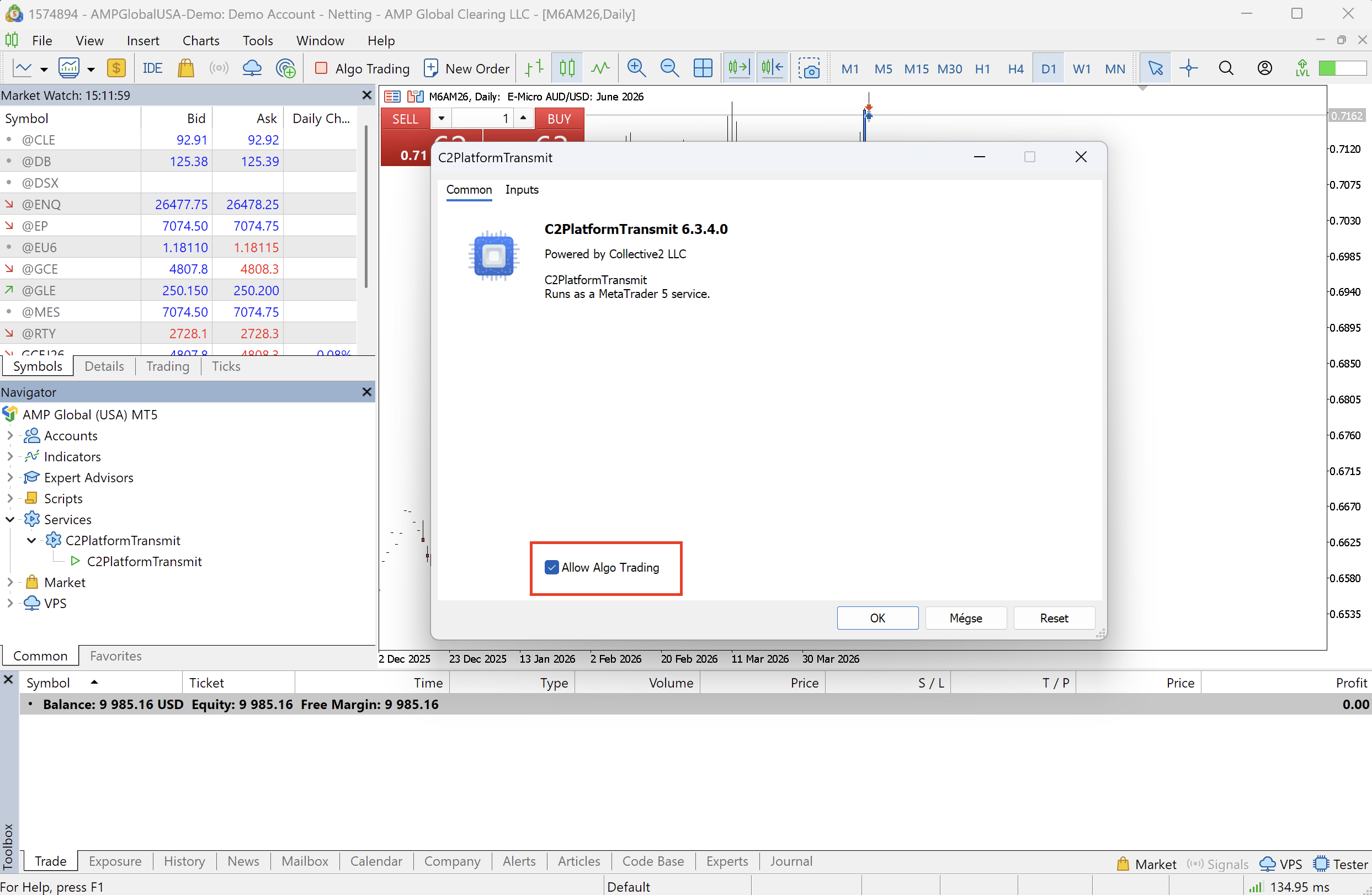Close the Toolbox panel
The width and height of the screenshot is (1372, 895).
point(9,679)
